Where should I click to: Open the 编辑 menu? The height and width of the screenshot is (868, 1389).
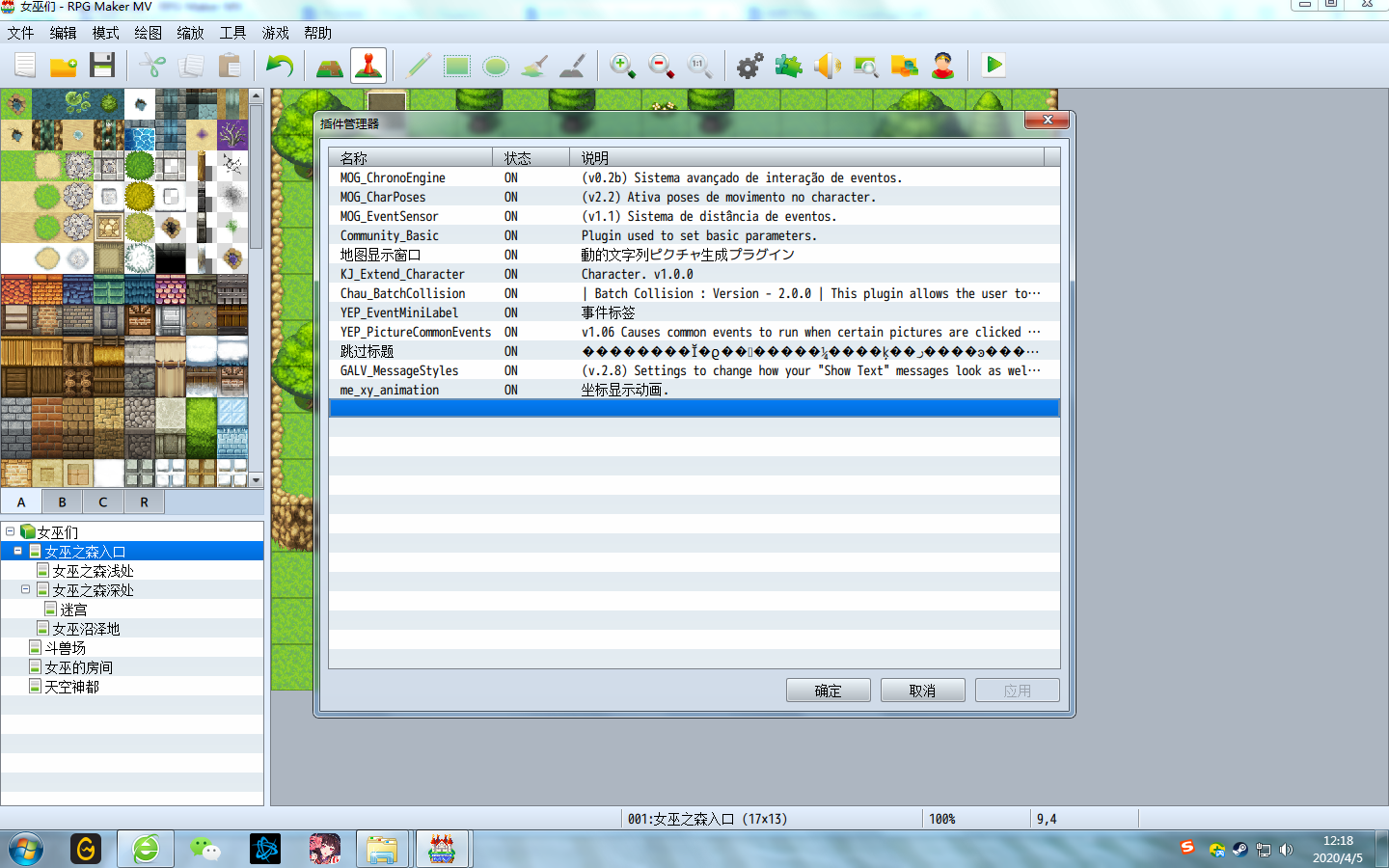[x=63, y=33]
